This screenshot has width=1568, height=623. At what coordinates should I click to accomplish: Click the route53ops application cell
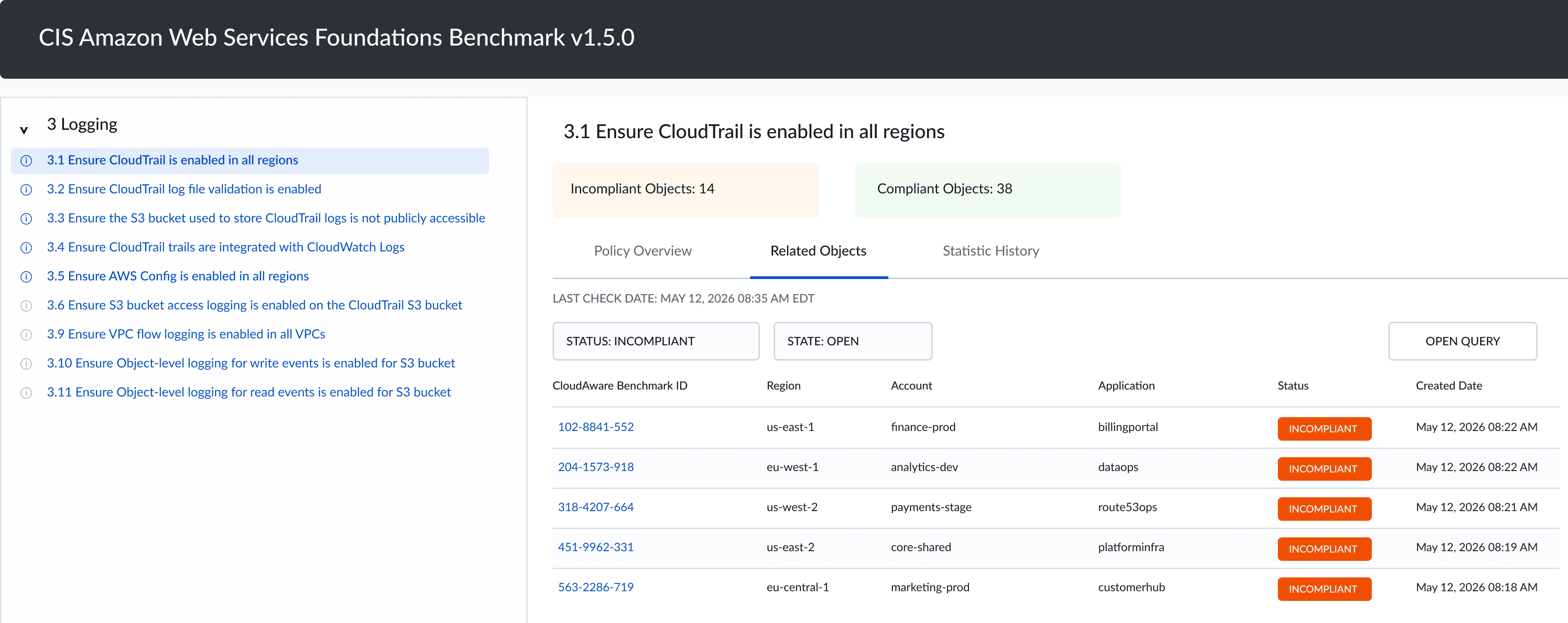click(1127, 507)
